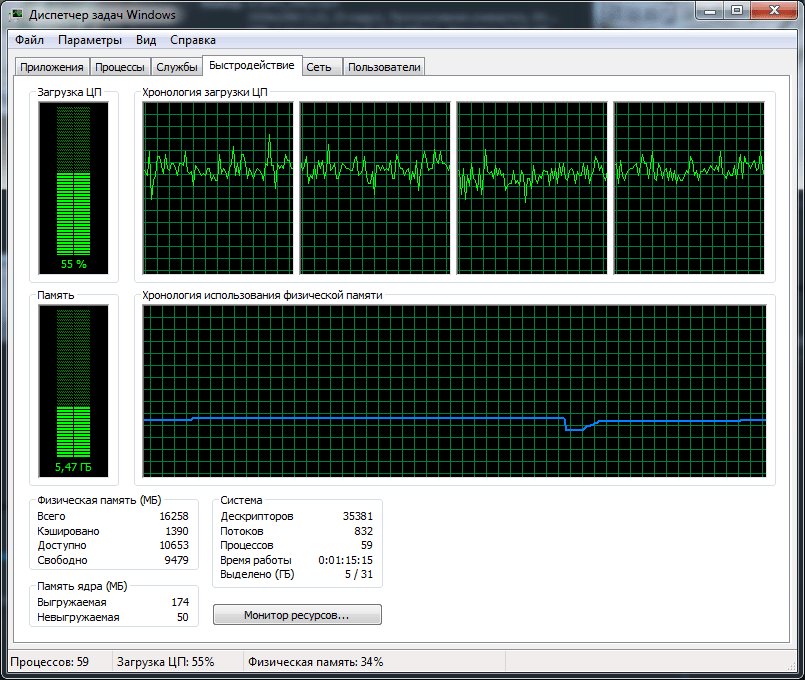Click the Доступно value 10653

pos(174,546)
